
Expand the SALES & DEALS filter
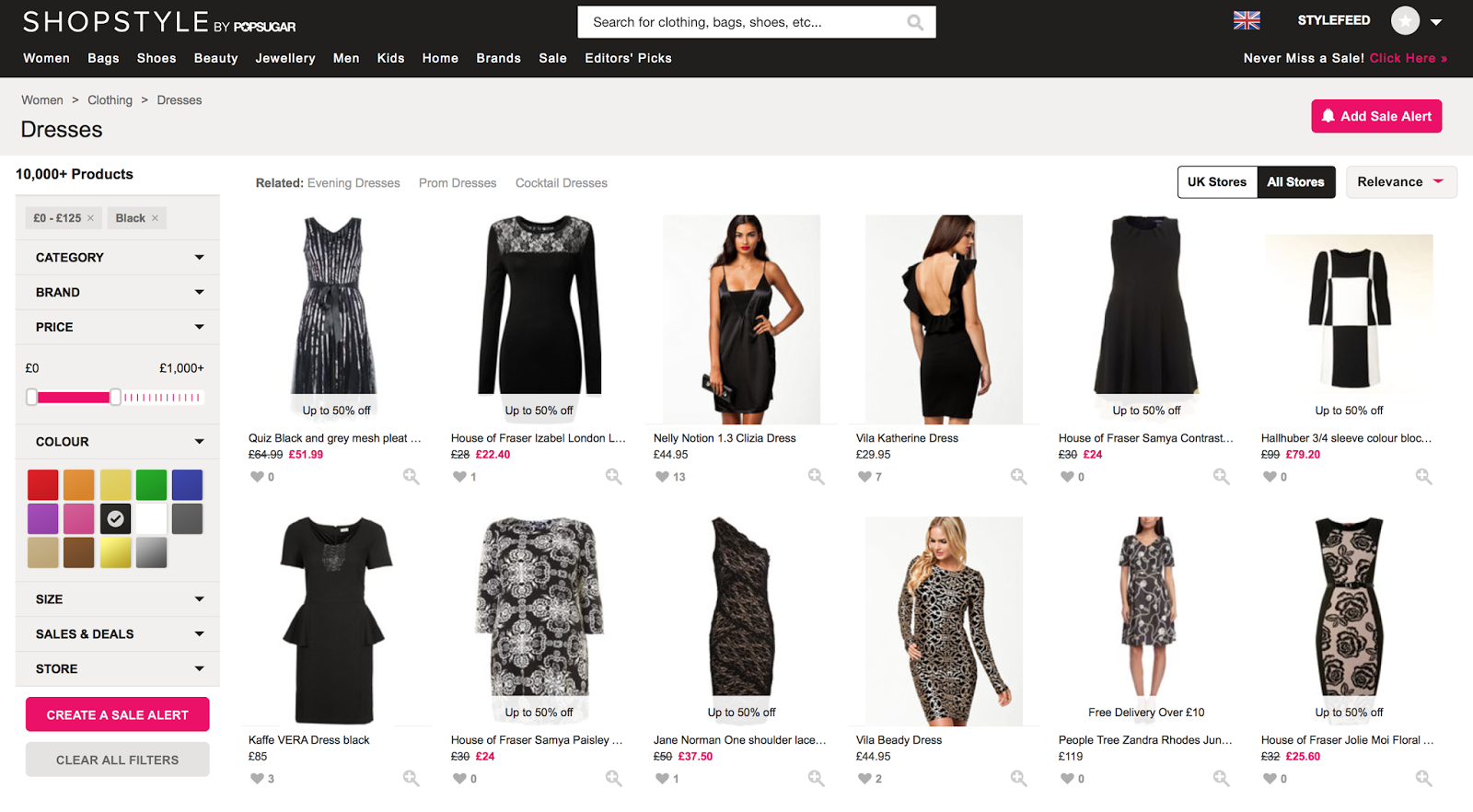pyautogui.click(x=118, y=634)
